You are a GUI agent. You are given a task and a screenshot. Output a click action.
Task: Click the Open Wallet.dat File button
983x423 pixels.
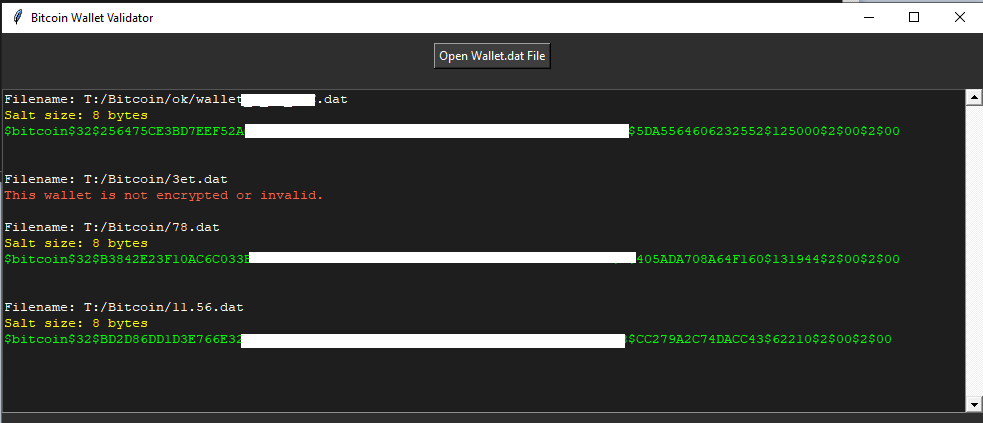[x=492, y=56]
